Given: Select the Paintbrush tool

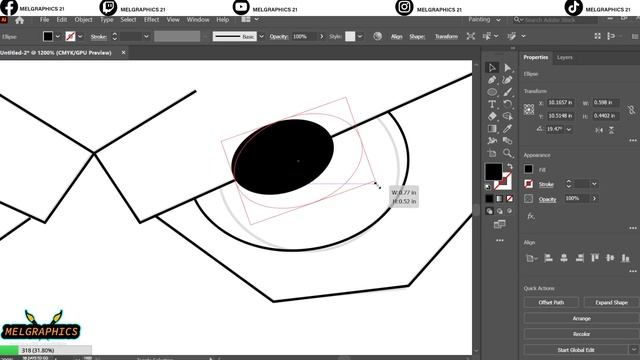Looking at the screenshot, I should [507, 92].
